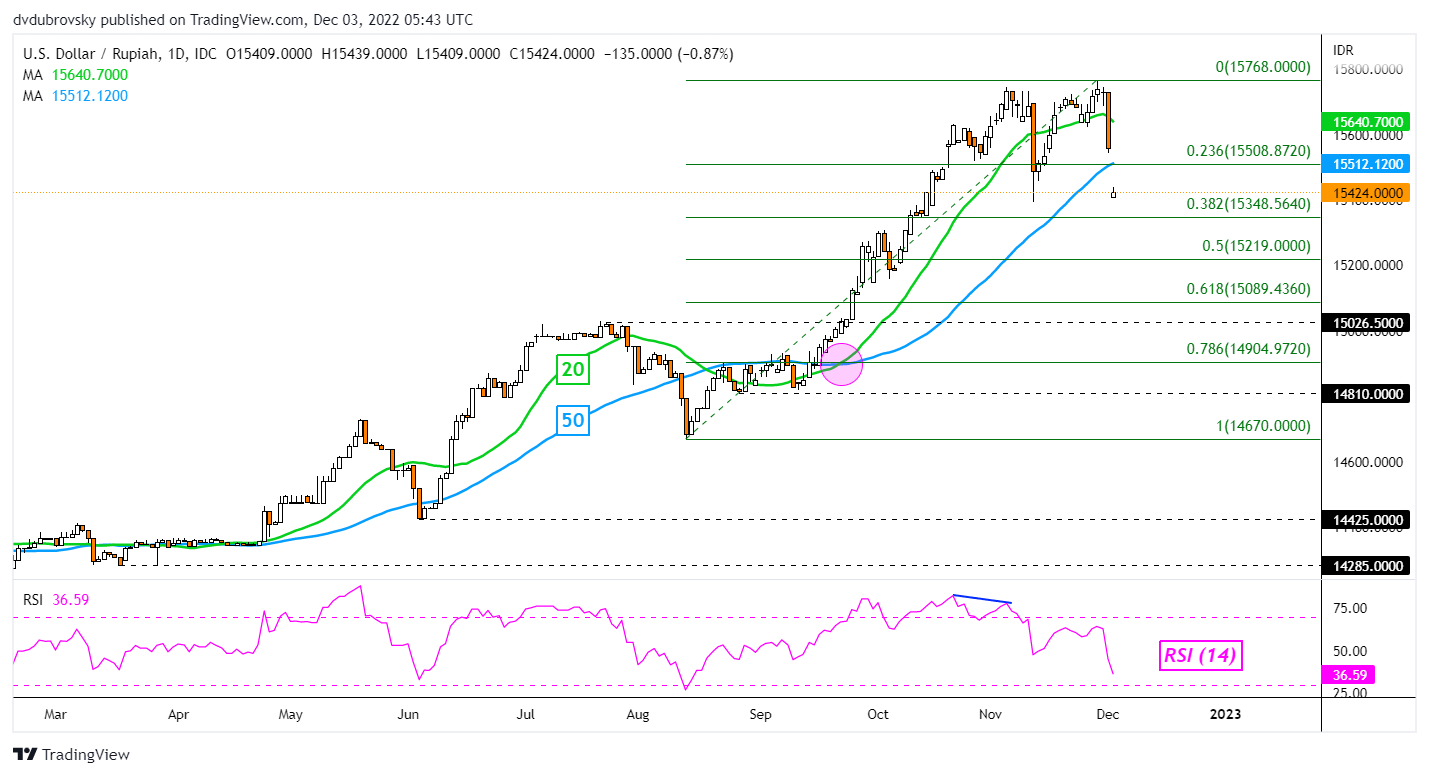Screen dimensions: 1429x776
Task: Click the 'Oct' label on the time axis
Action: point(878,715)
